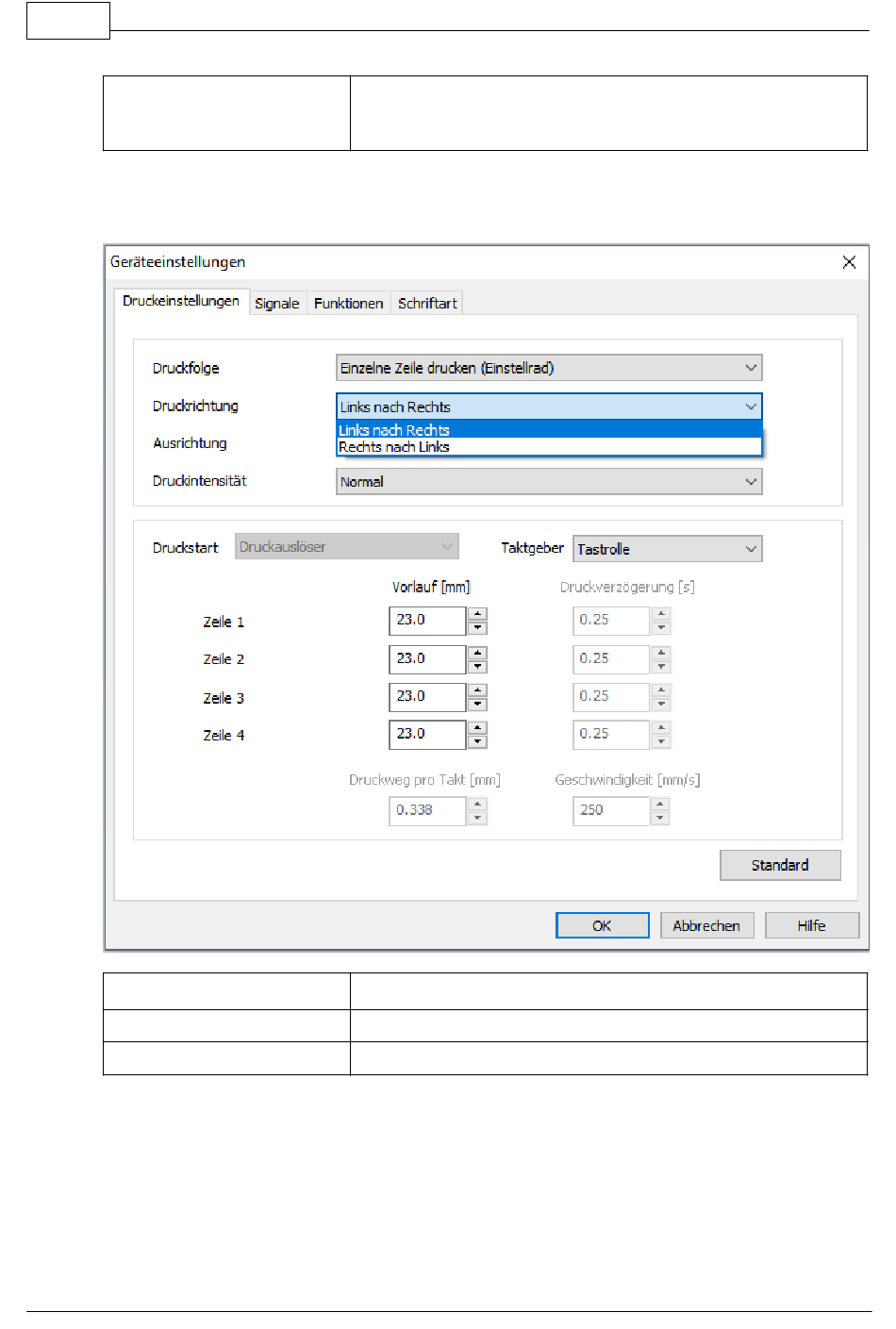This screenshot has height=1329, width=896.
Task: Click the Geschwindigkeit field showing 250
Action: [x=611, y=810]
